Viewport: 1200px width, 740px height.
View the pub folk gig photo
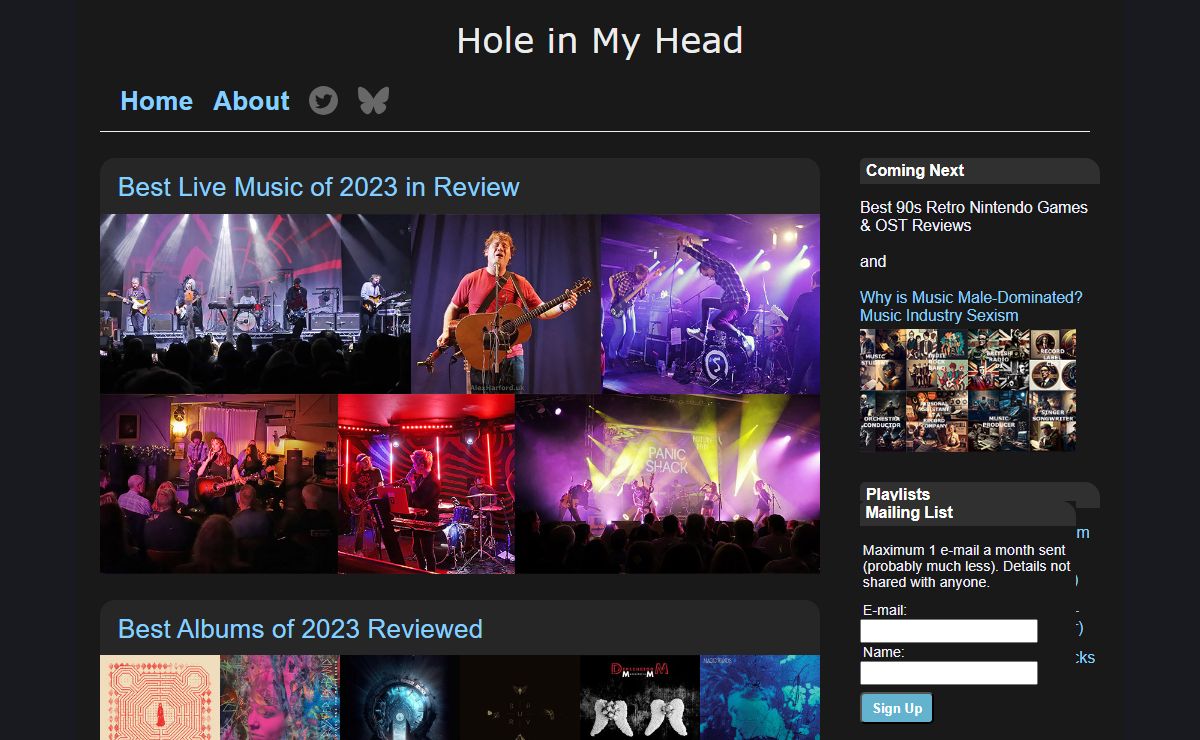[219, 484]
